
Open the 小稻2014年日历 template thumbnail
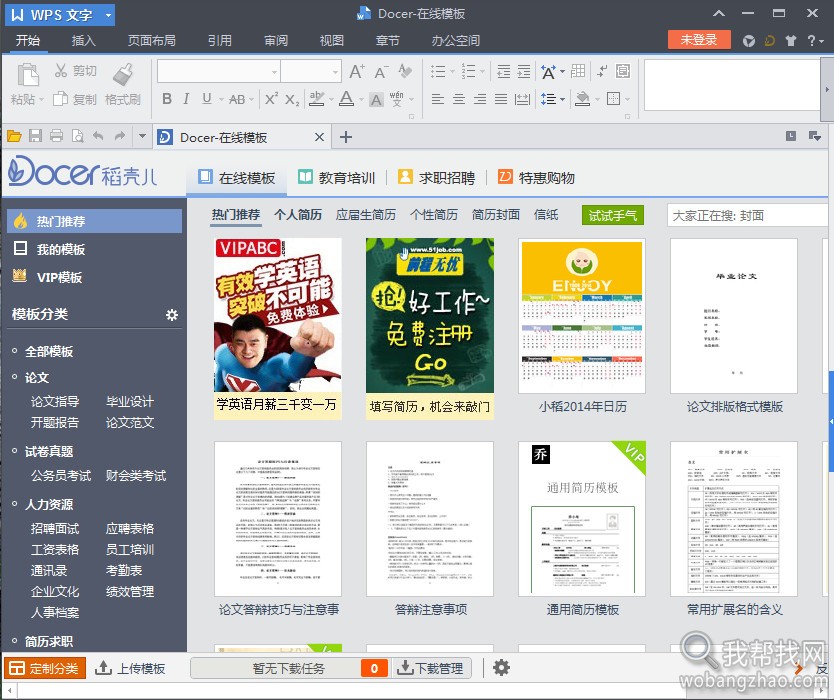coord(582,316)
